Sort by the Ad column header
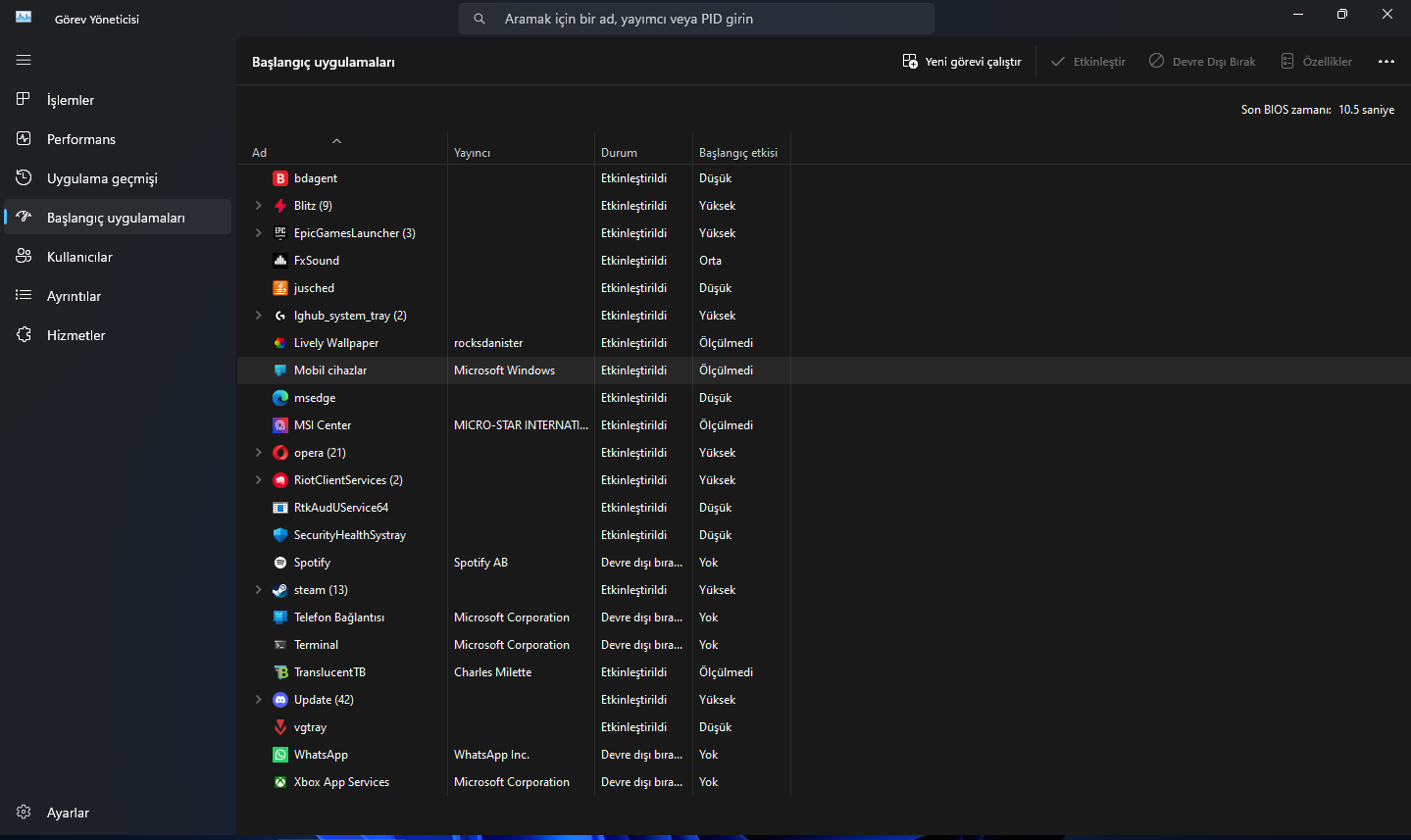This screenshot has width=1411, height=840. click(x=342, y=149)
